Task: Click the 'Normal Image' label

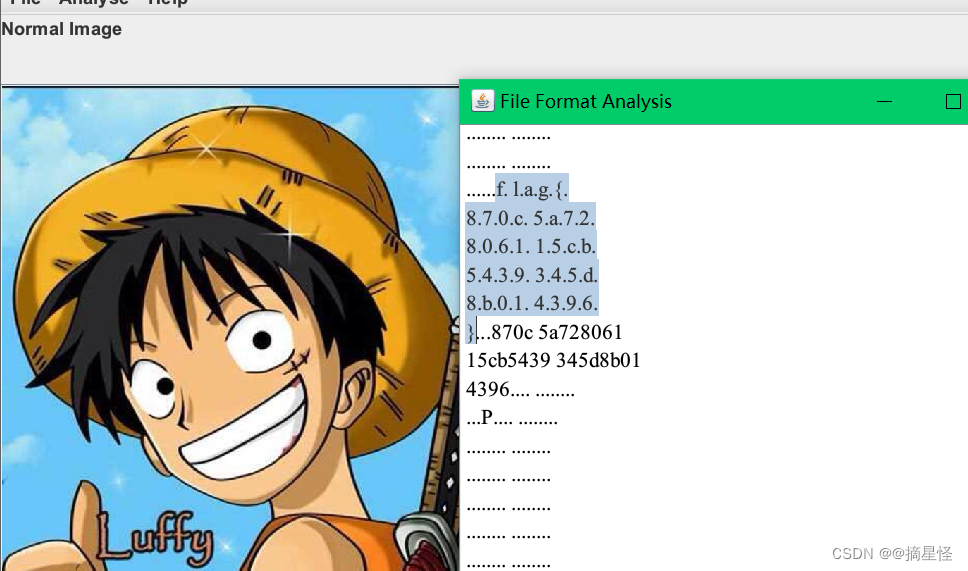Action: point(62,29)
